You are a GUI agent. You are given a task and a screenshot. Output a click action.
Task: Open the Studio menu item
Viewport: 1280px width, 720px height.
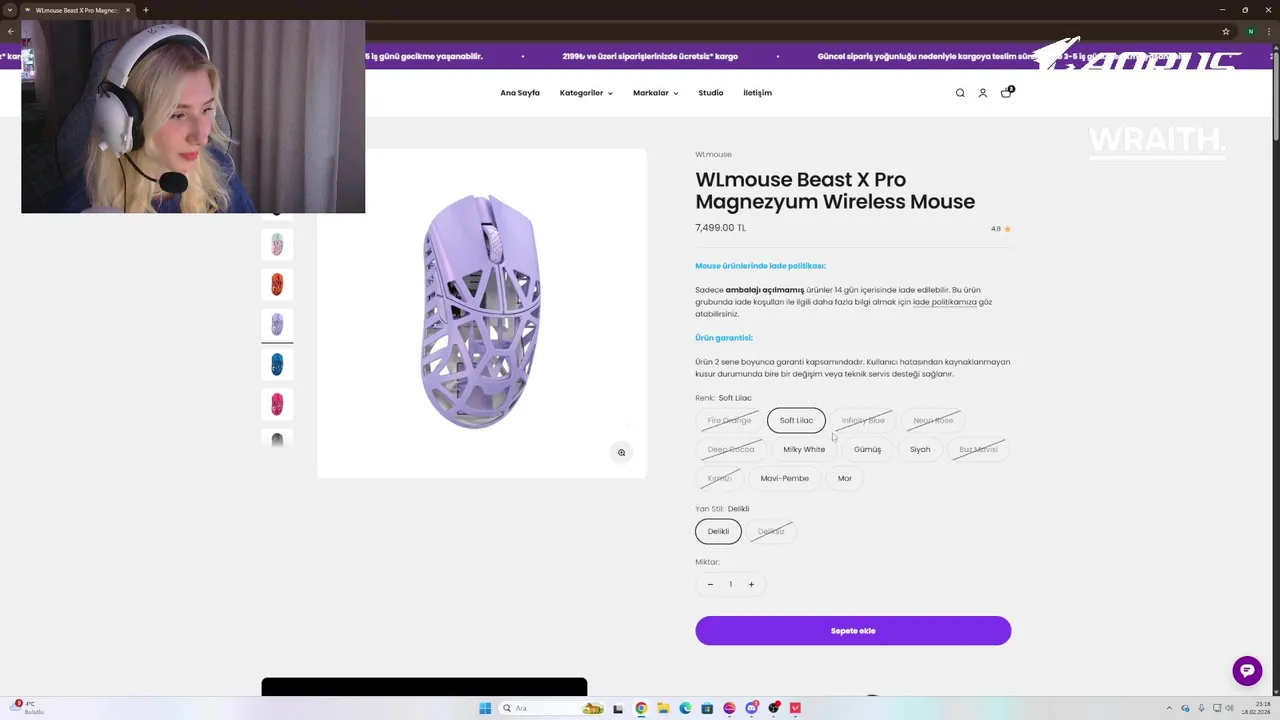point(711,93)
